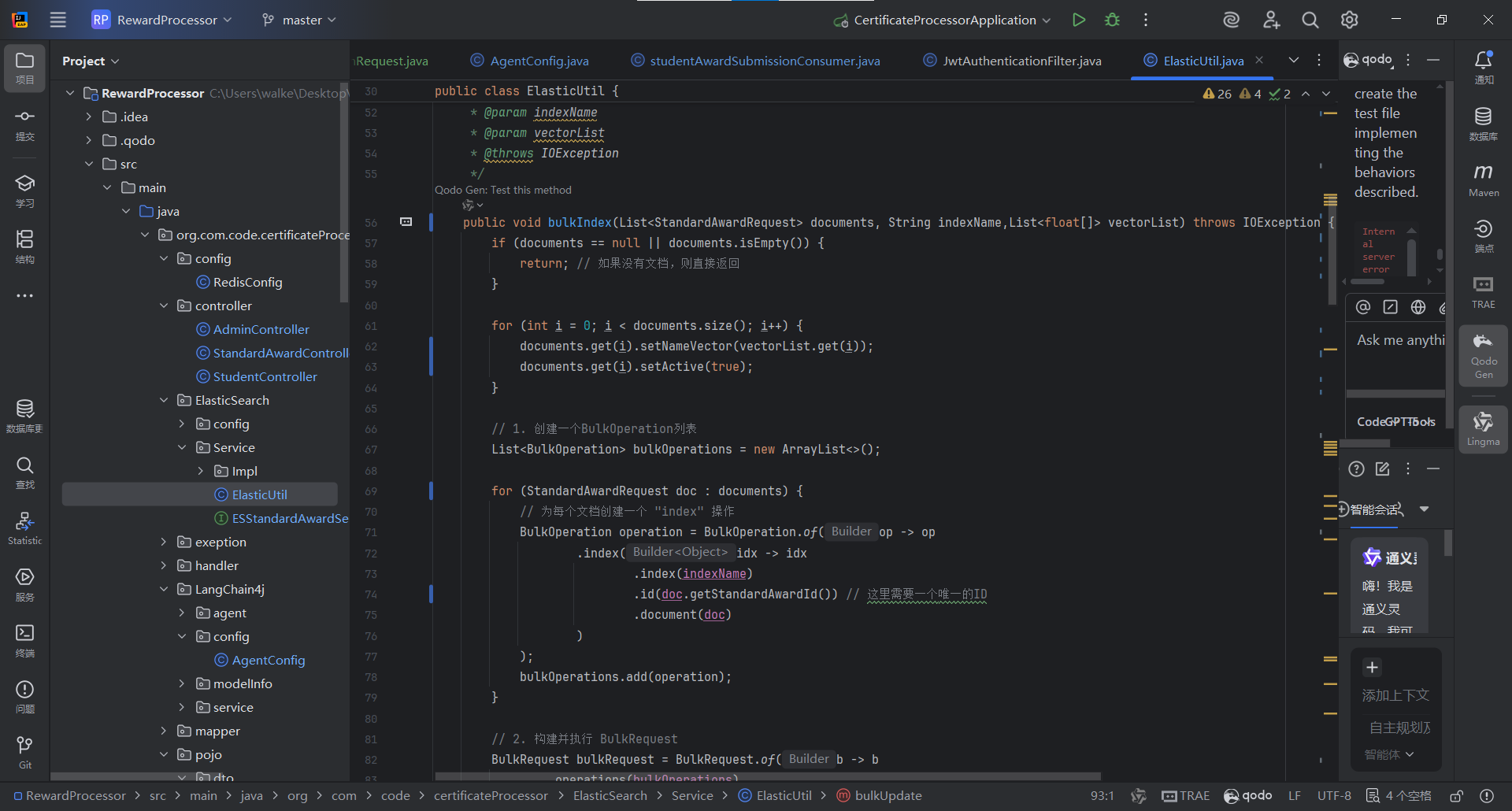The image size is (1512, 811).
Task: Expand the Impl package
Action: [x=201, y=471]
